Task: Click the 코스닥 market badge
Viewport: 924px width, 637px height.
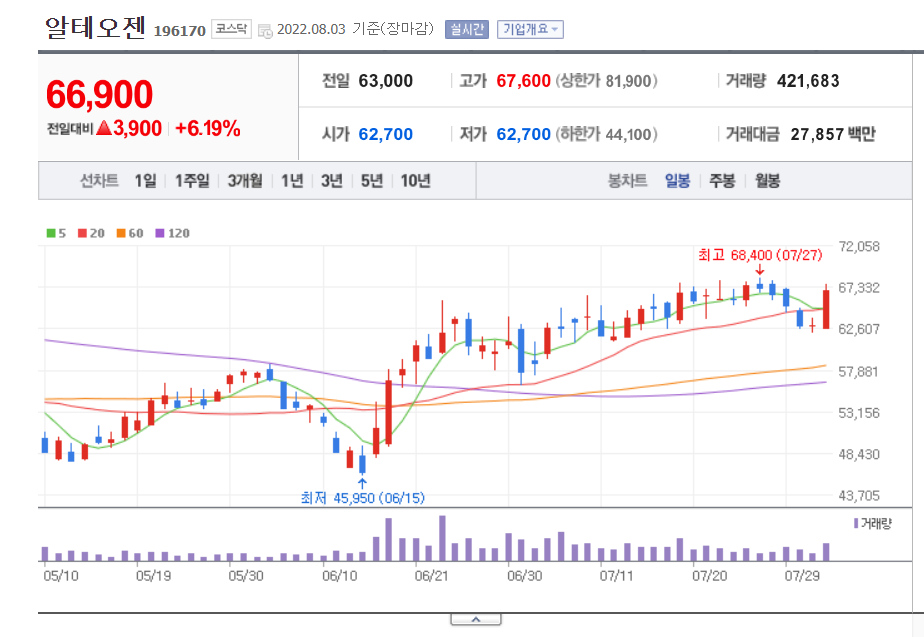Action: 231,29
